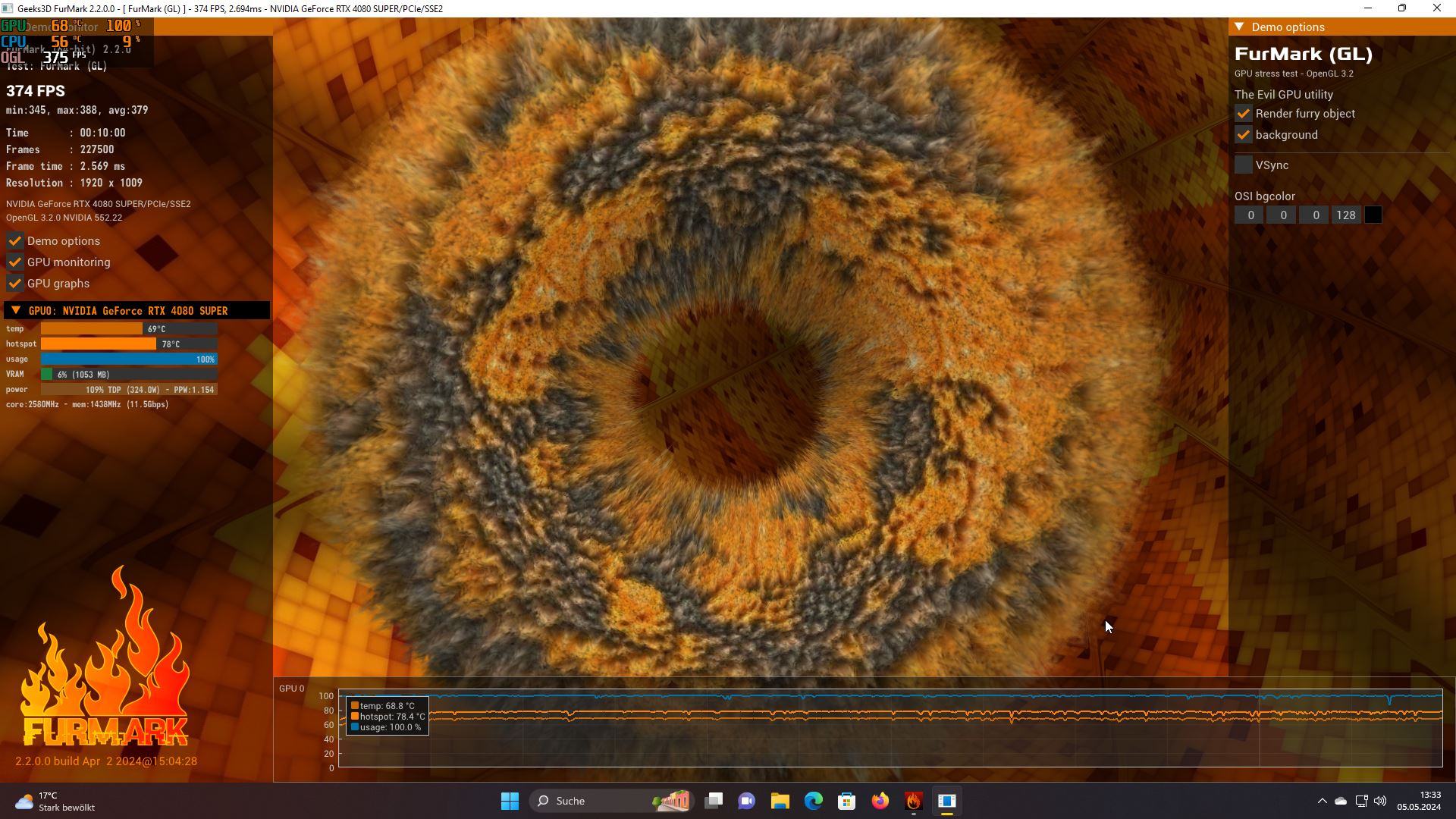Click the hotspot bar showing 78°C
The height and width of the screenshot is (819, 1456).
[x=129, y=344]
